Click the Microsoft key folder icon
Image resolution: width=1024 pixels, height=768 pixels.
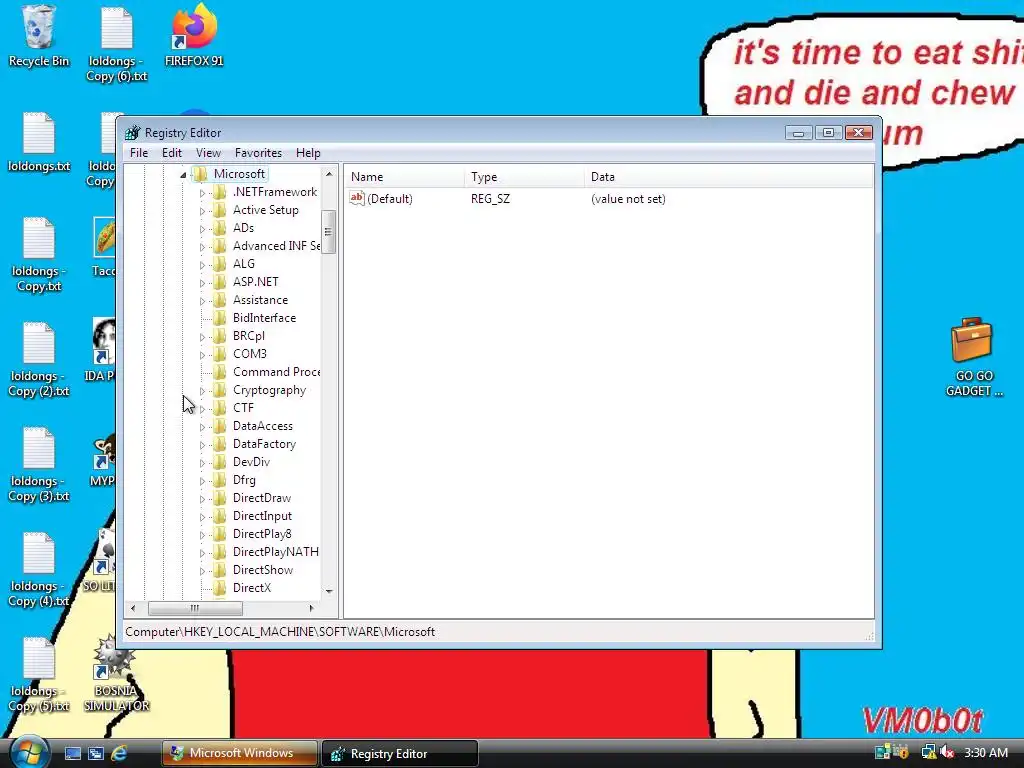(200, 174)
